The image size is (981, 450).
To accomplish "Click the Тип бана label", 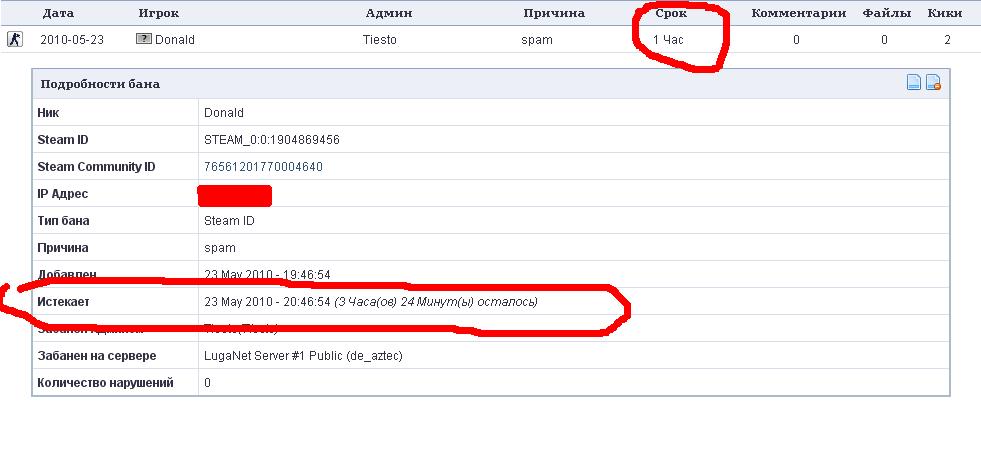I will (63, 221).
